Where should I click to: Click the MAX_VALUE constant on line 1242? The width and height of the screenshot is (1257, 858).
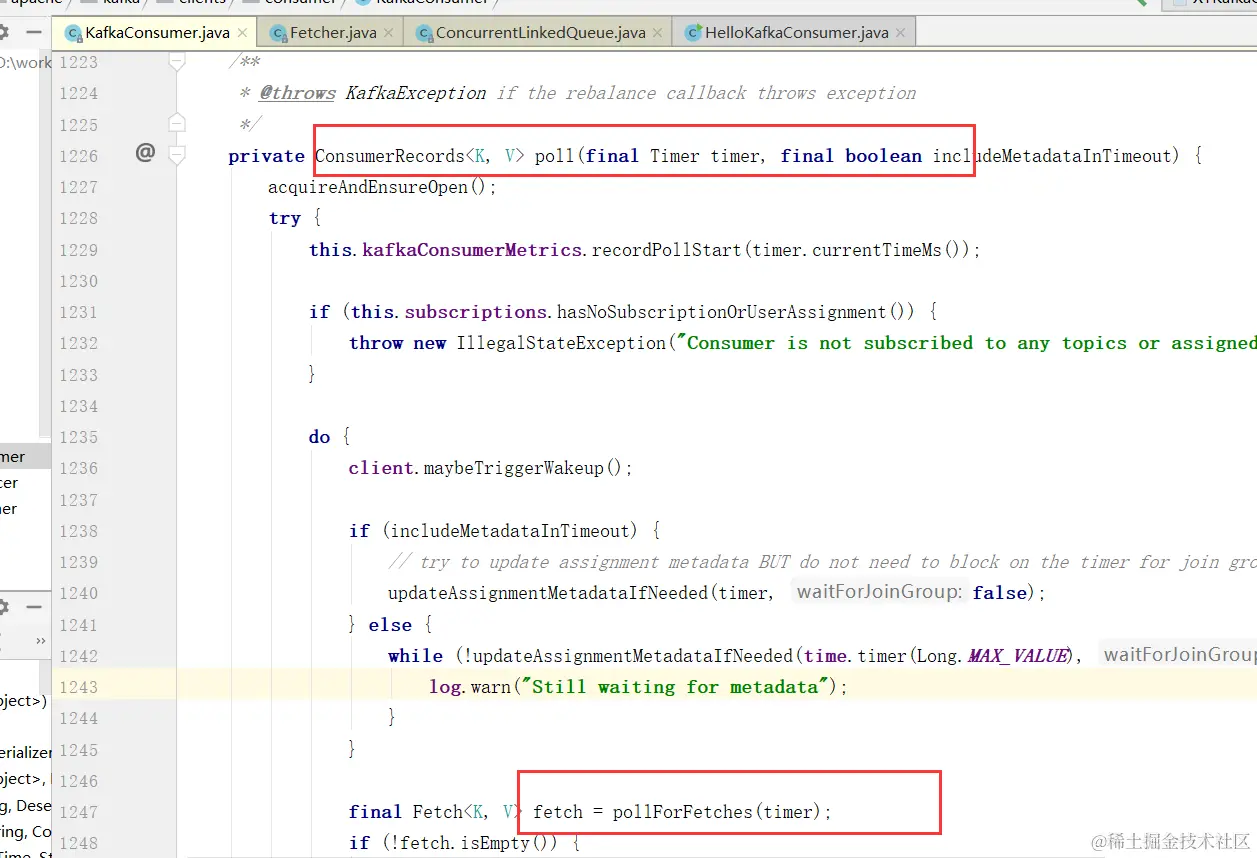click(1018, 656)
